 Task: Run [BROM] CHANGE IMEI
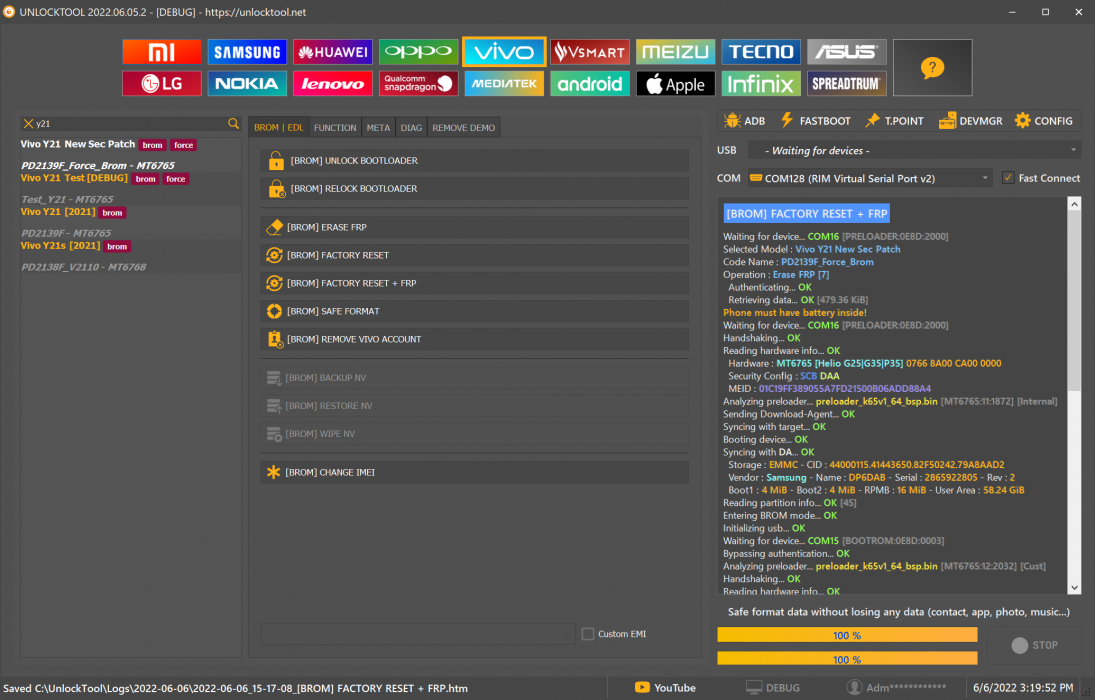475,472
